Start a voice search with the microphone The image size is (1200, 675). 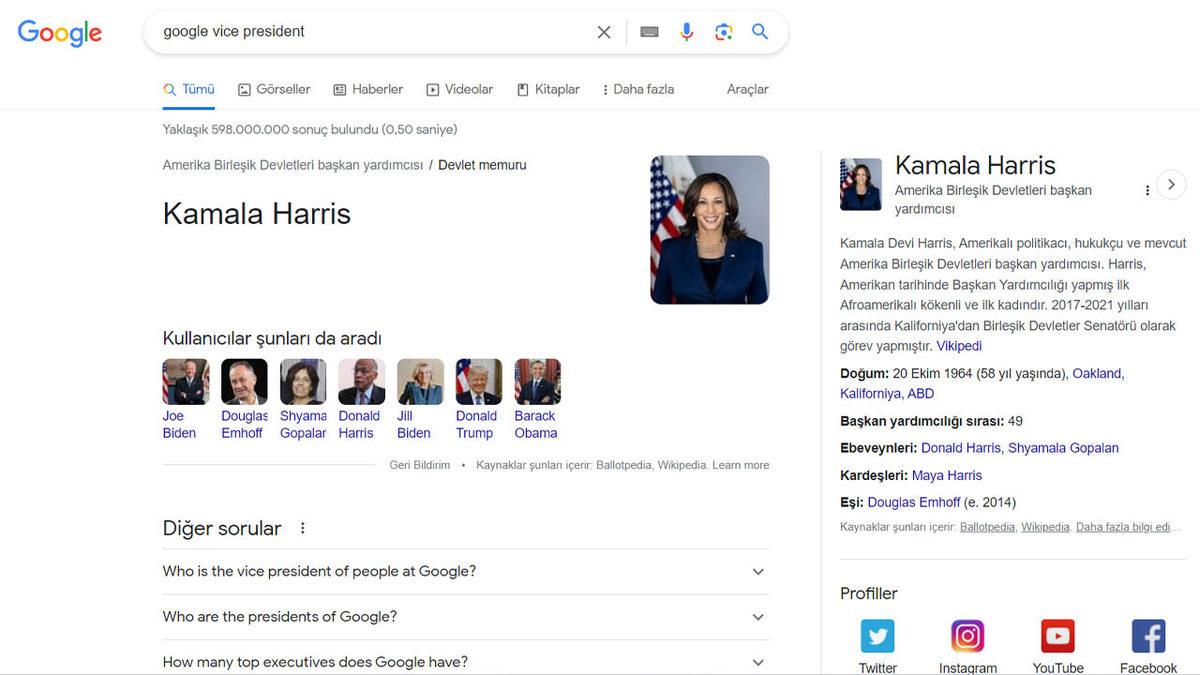click(x=686, y=31)
